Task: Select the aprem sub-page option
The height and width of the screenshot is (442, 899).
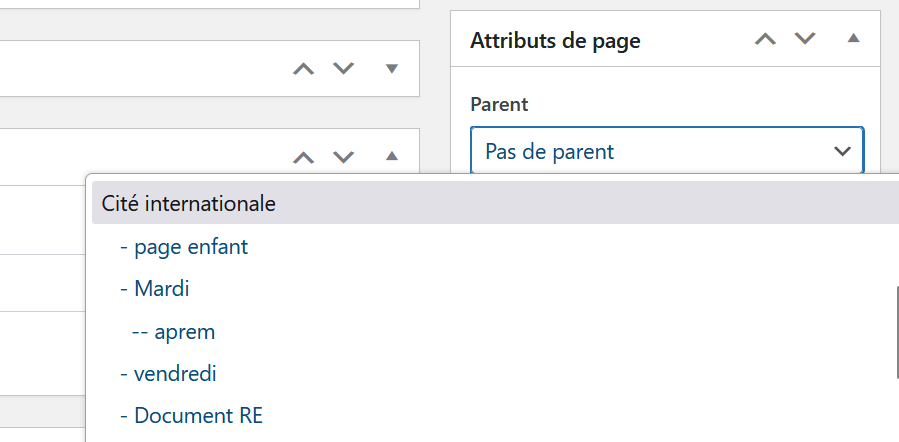Action: point(184,331)
